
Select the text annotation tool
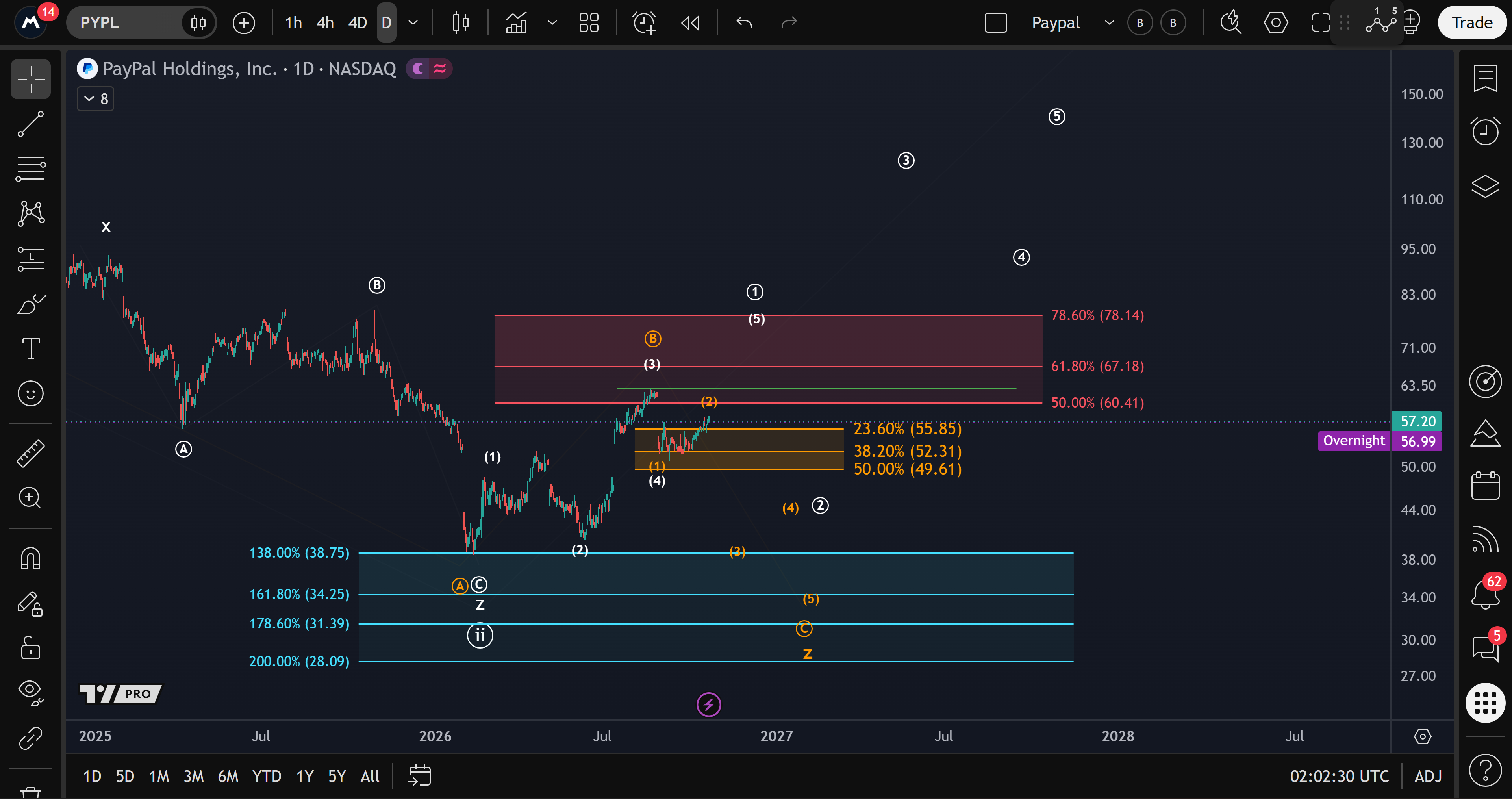pyautogui.click(x=31, y=349)
